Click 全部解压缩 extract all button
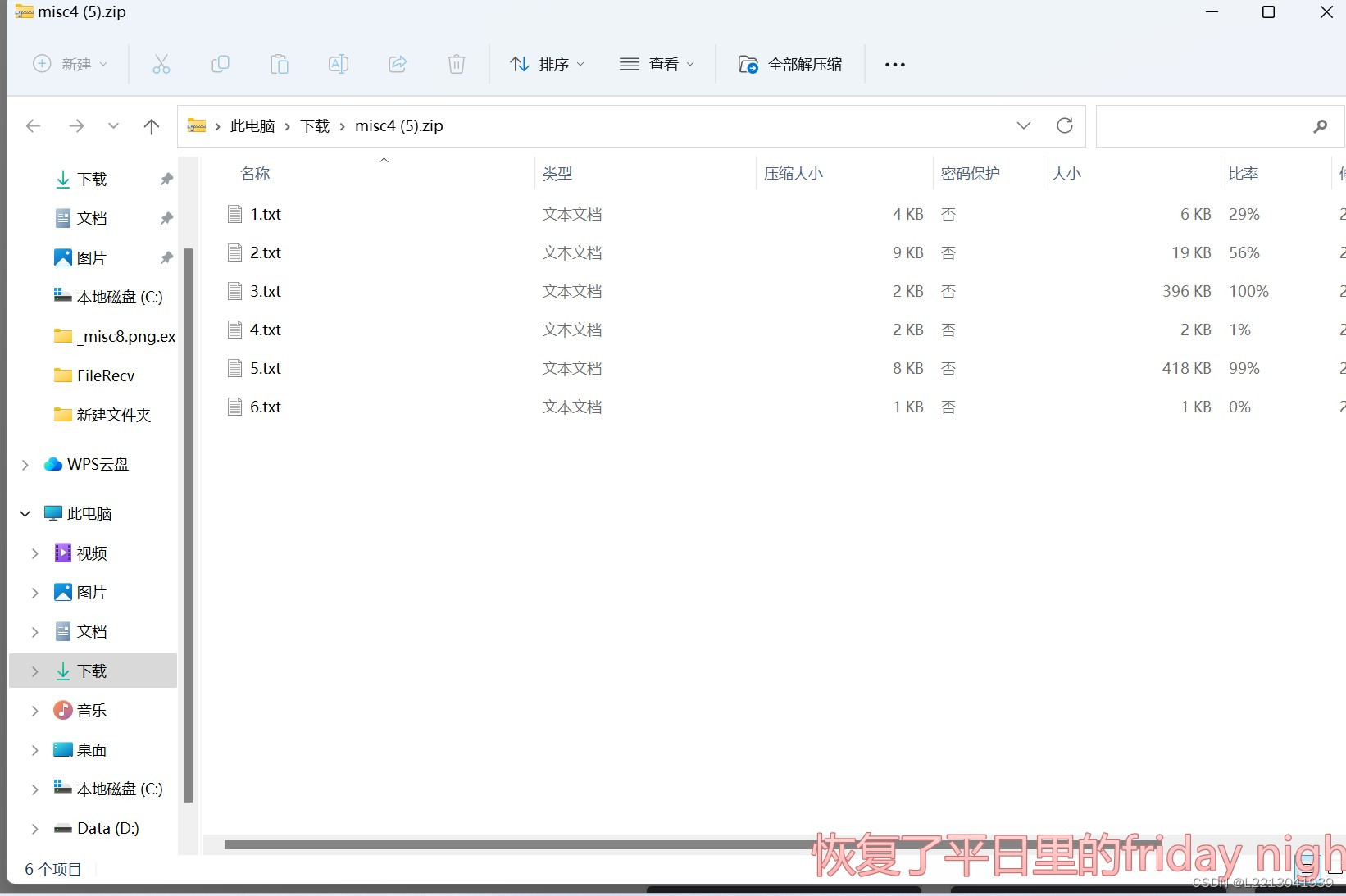The image size is (1346, 896). (x=790, y=64)
